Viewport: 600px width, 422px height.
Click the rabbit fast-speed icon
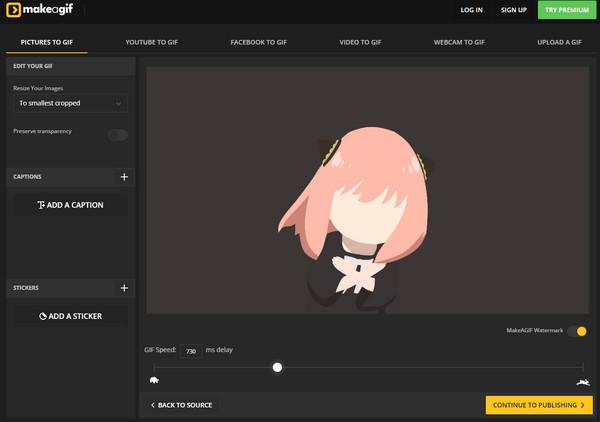pyautogui.click(x=583, y=382)
